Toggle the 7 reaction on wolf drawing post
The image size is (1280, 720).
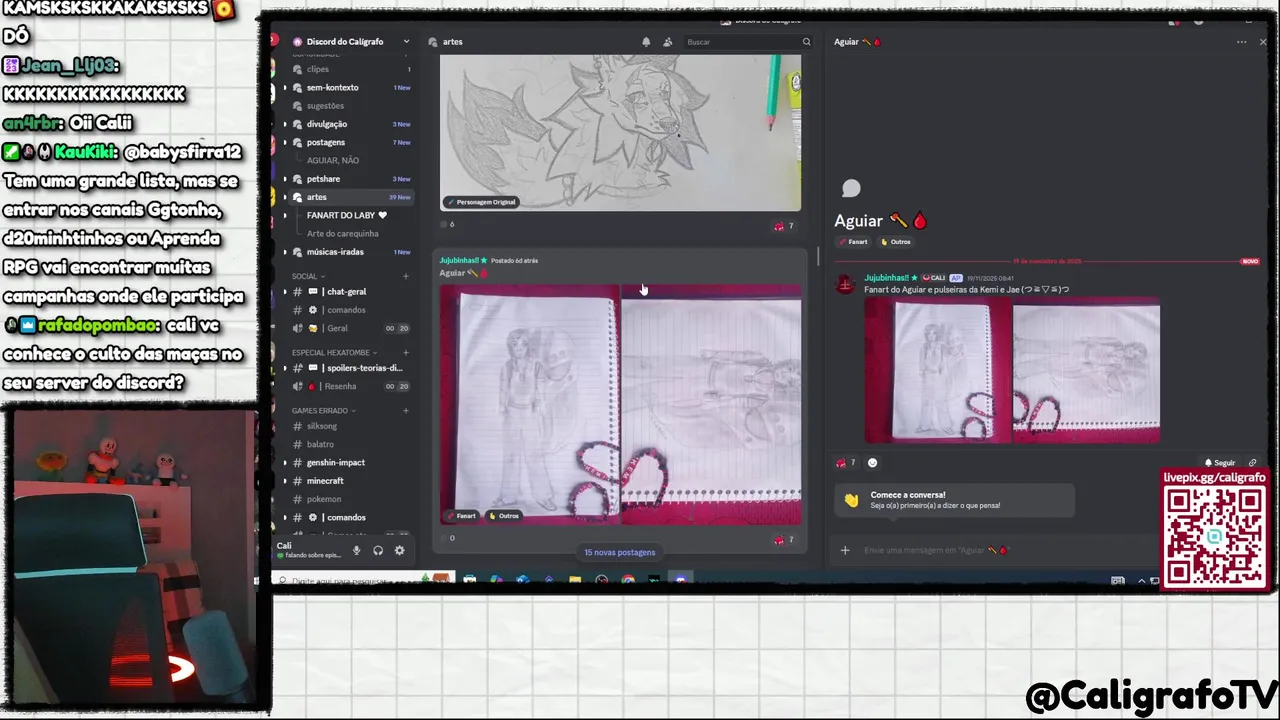(784, 226)
